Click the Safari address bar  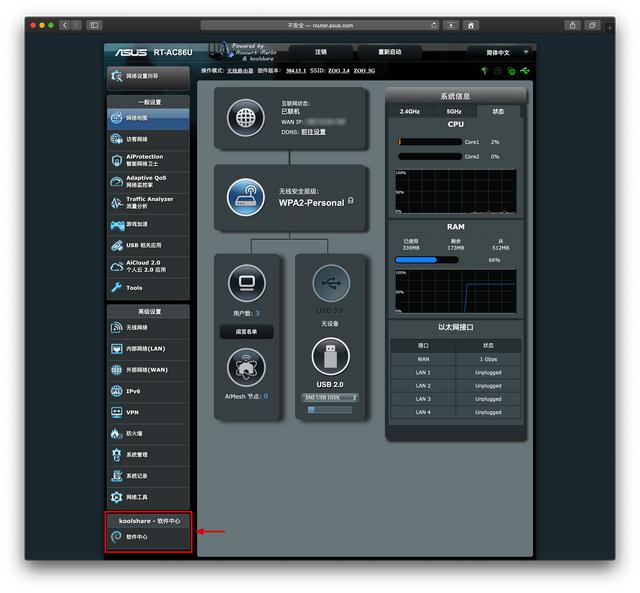[x=320, y=25]
